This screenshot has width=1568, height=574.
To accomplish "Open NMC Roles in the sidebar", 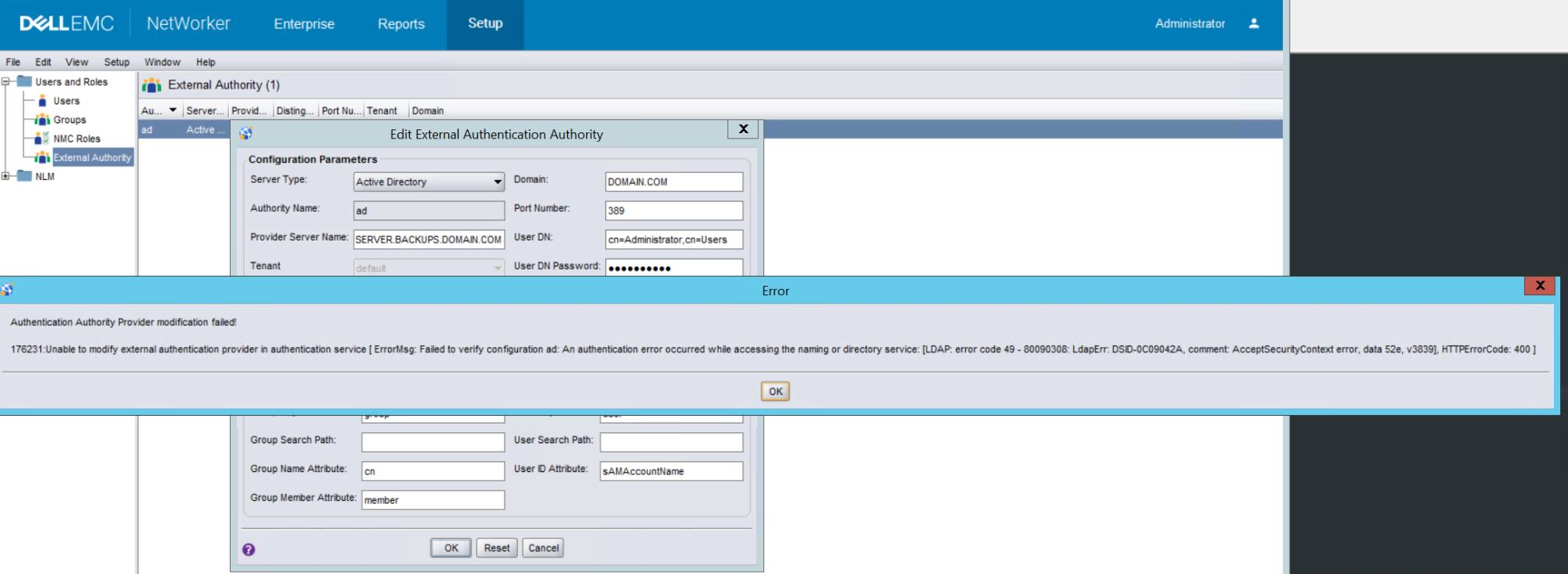I will pyautogui.click(x=76, y=139).
